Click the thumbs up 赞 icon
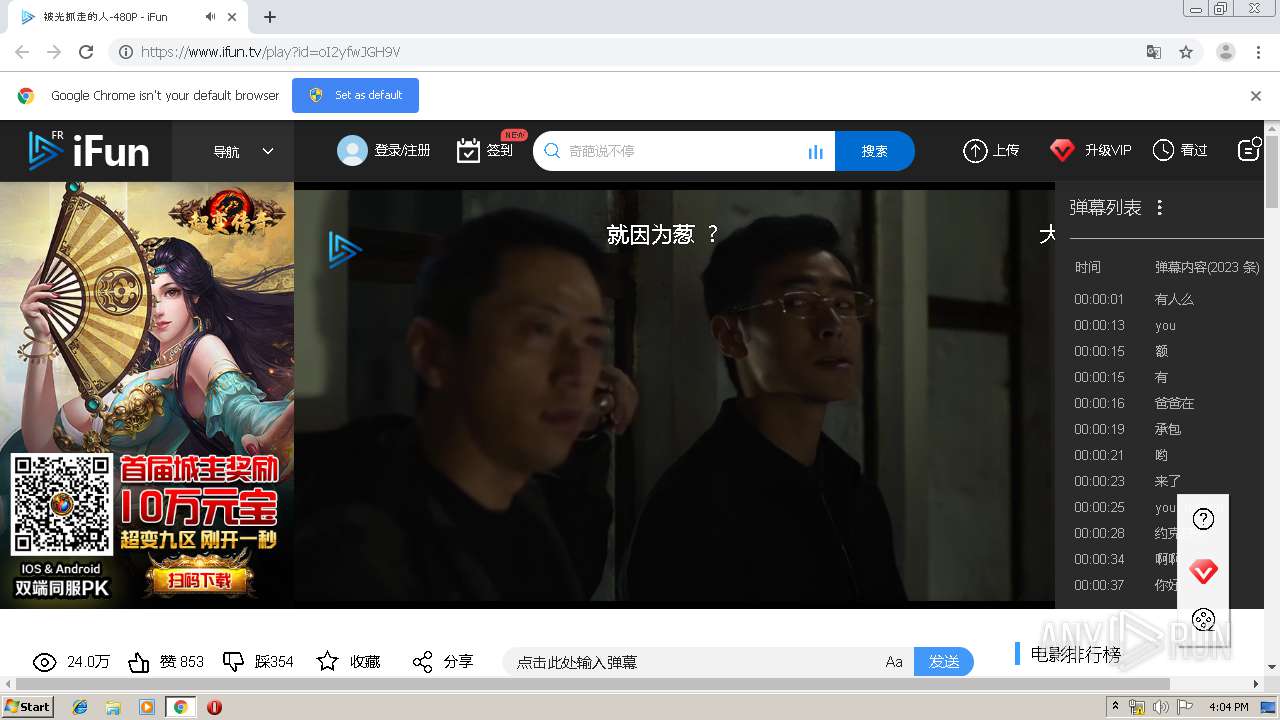1280x720 pixels. (x=139, y=662)
